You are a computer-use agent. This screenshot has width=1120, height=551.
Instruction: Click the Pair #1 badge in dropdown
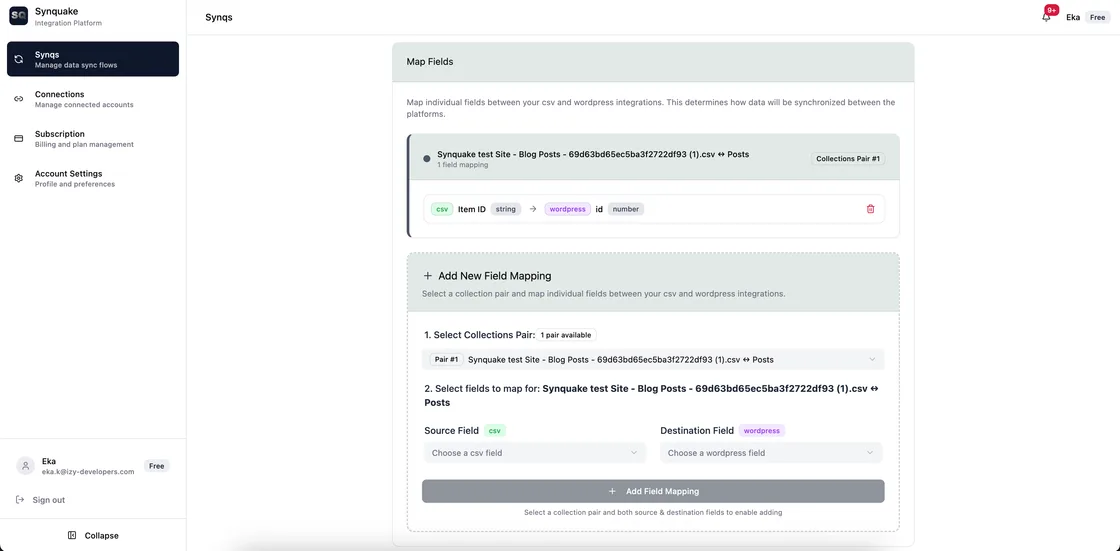446,359
